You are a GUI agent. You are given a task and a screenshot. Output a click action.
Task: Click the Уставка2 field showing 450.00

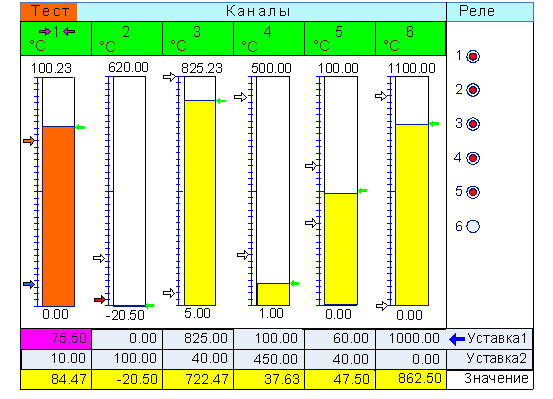269,359
